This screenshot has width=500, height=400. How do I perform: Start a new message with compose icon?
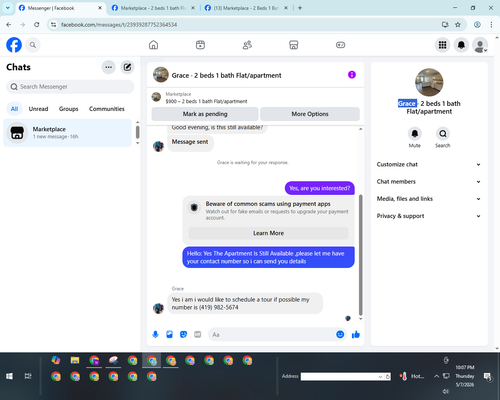click(x=127, y=67)
